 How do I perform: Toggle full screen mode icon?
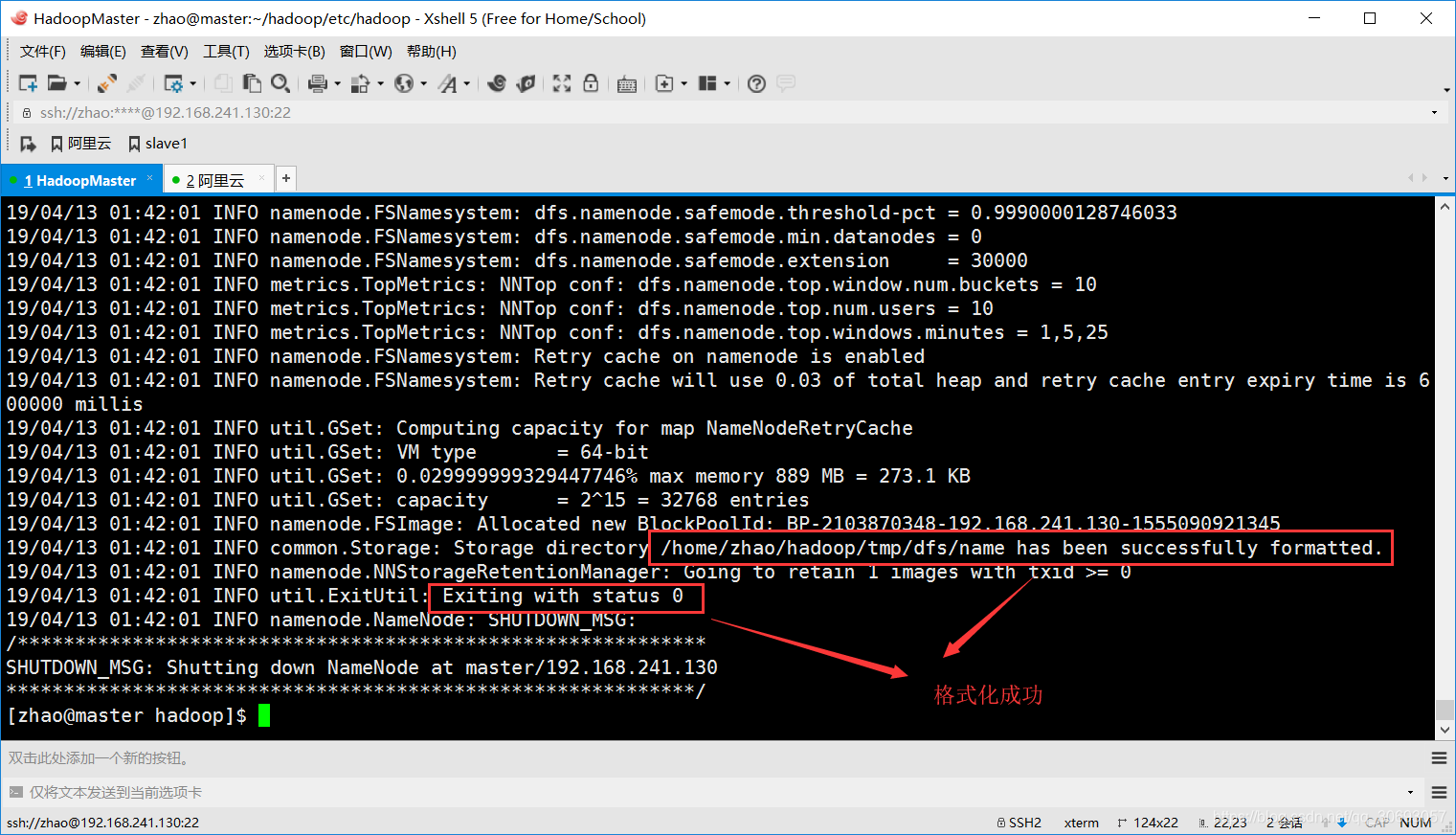tap(562, 83)
